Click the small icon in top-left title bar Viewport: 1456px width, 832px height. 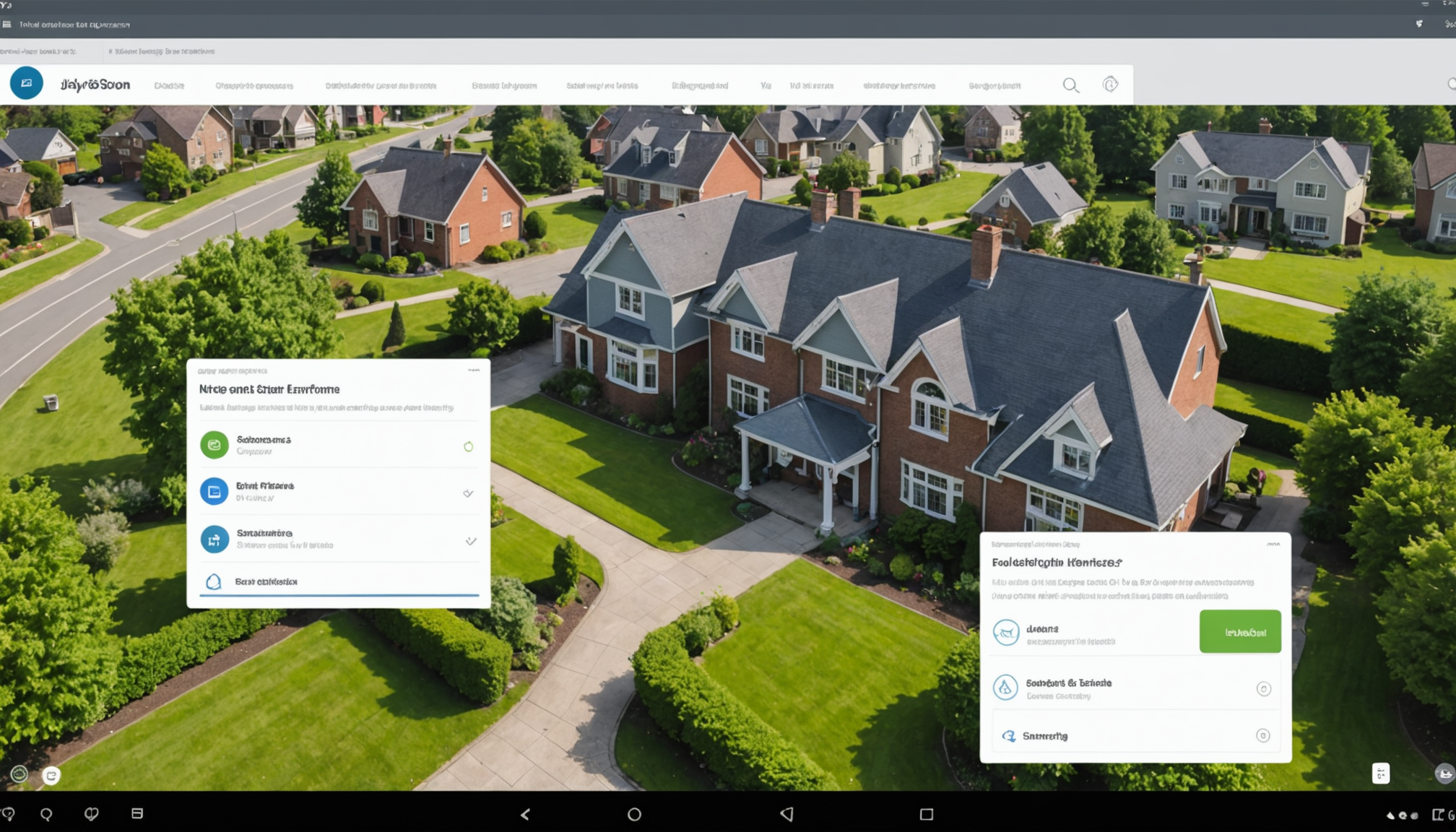(7, 24)
